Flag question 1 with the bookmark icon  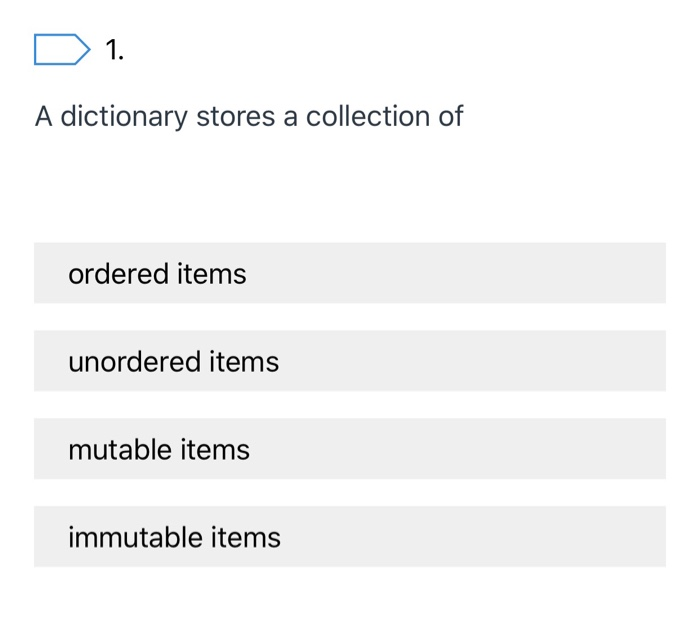[62, 49]
